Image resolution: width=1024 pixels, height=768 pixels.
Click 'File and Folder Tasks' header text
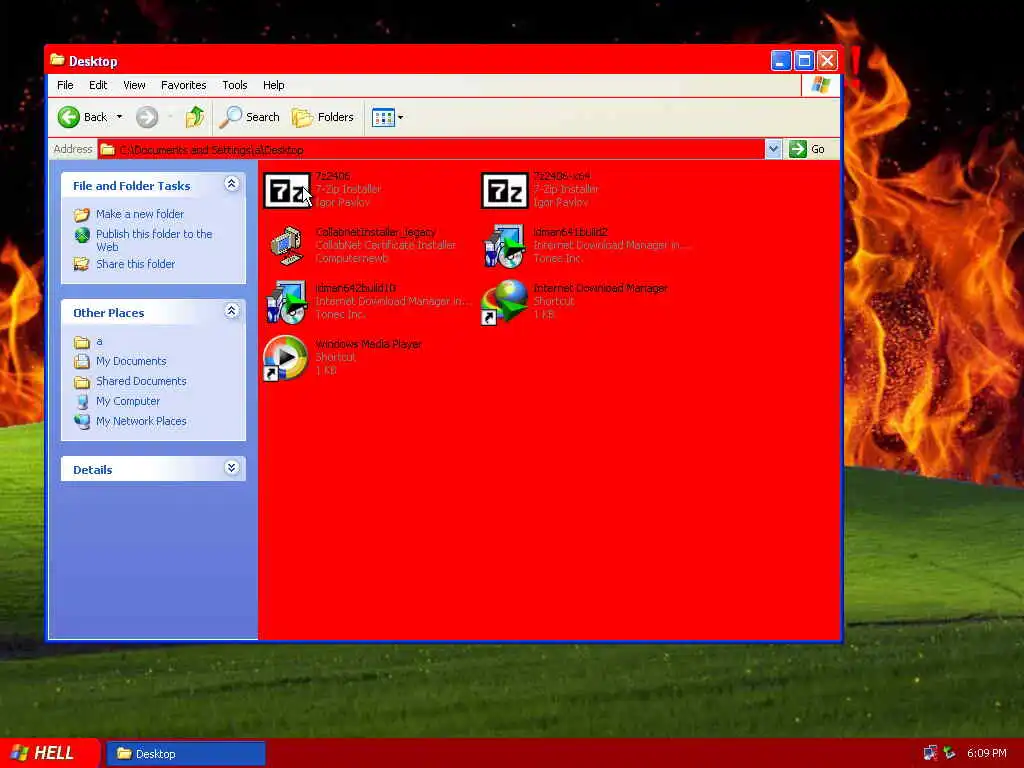pyautogui.click(x=131, y=185)
